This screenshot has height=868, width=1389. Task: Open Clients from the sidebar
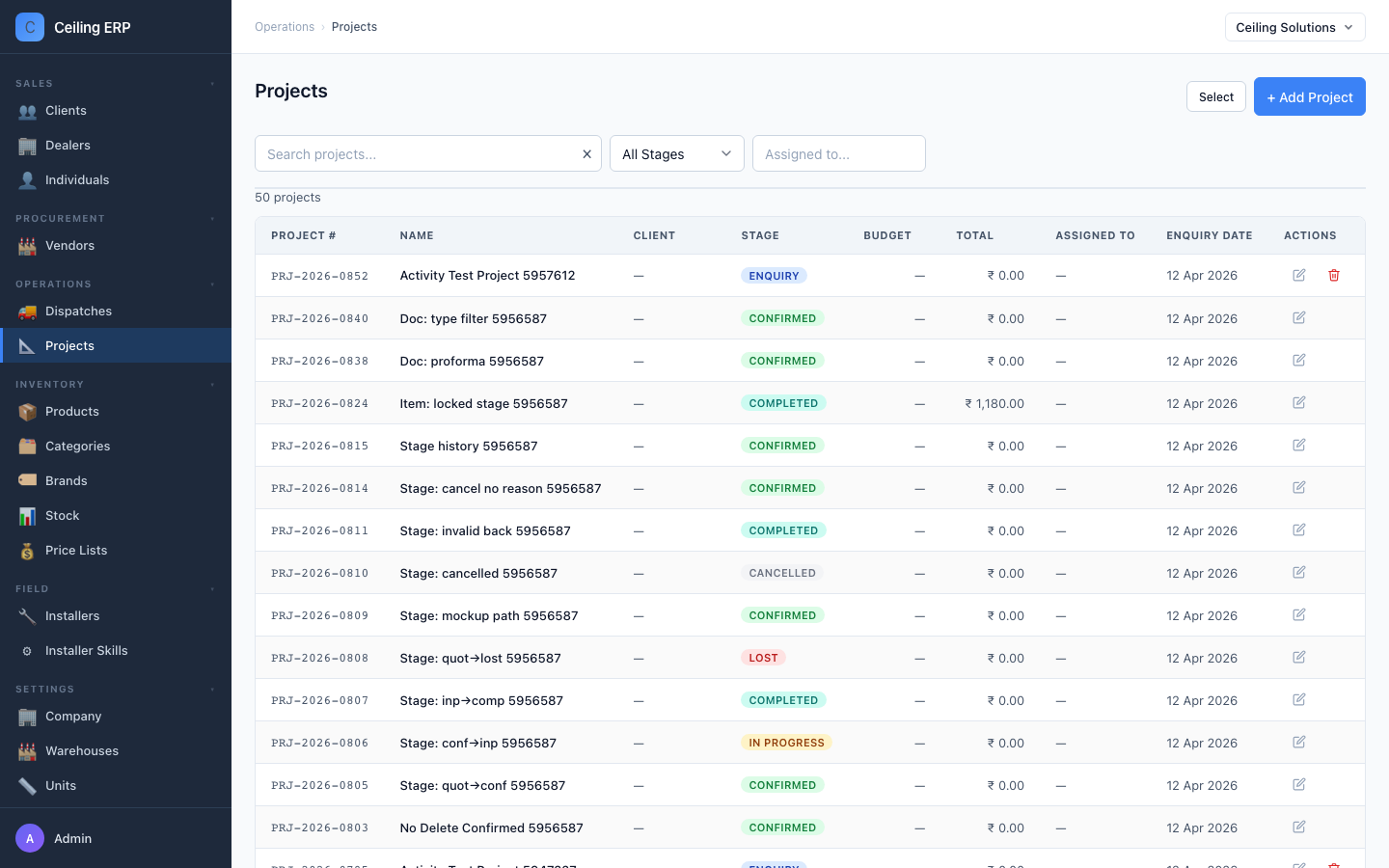click(x=116, y=111)
